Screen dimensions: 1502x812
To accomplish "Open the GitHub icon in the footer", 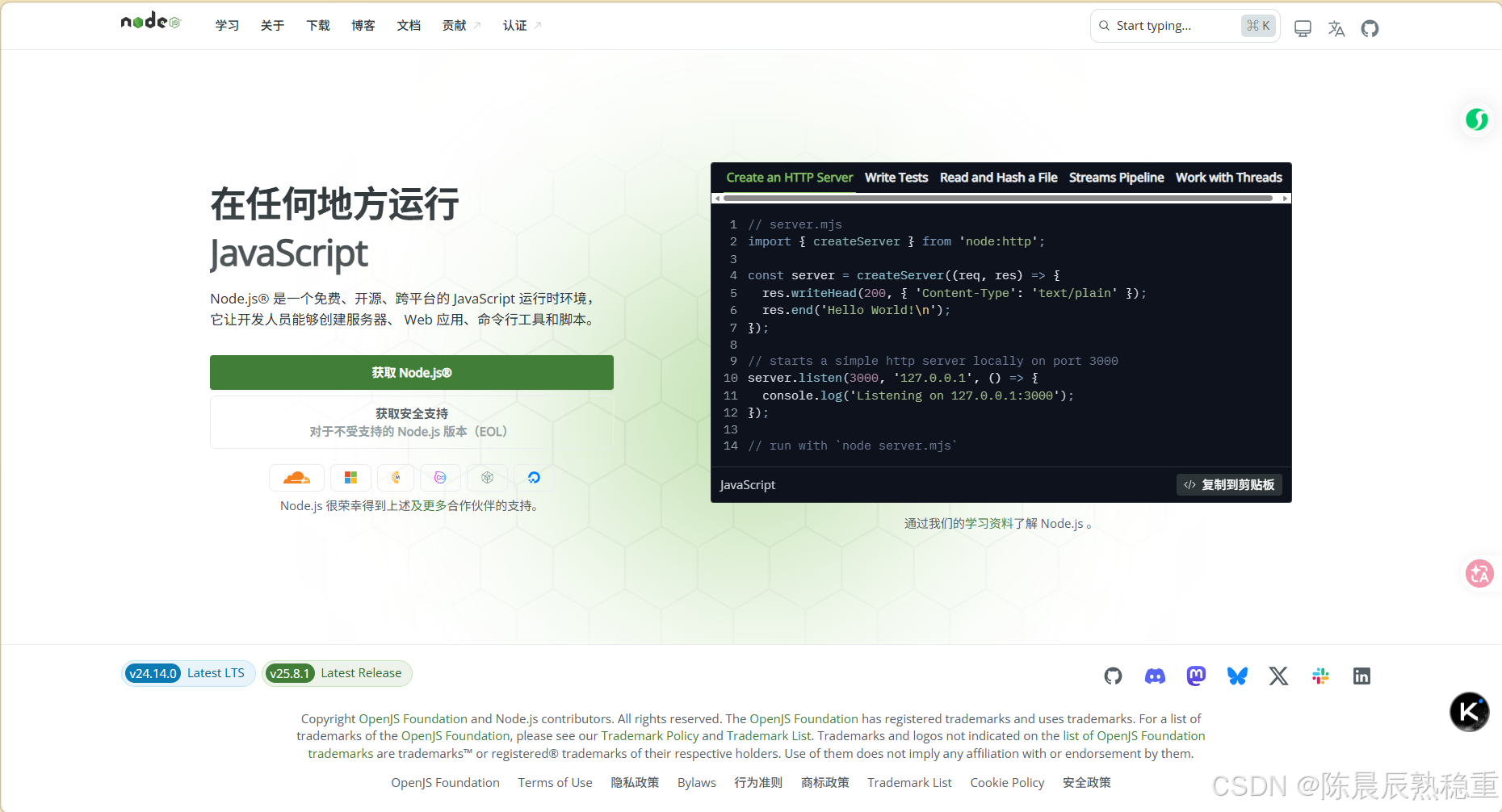I will [x=1113, y=676].
